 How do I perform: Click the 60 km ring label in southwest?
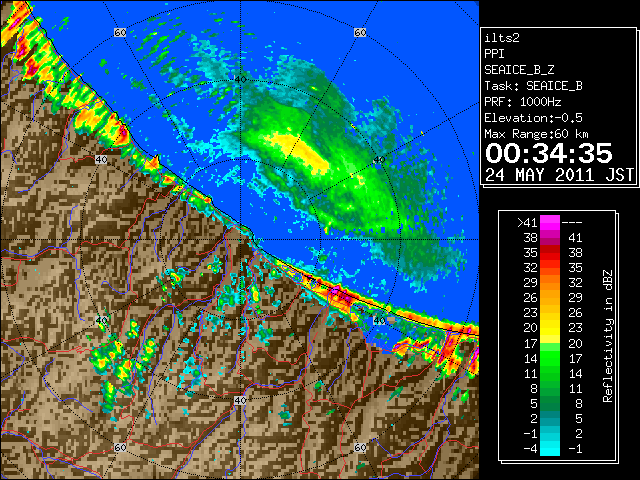point(120,447)
